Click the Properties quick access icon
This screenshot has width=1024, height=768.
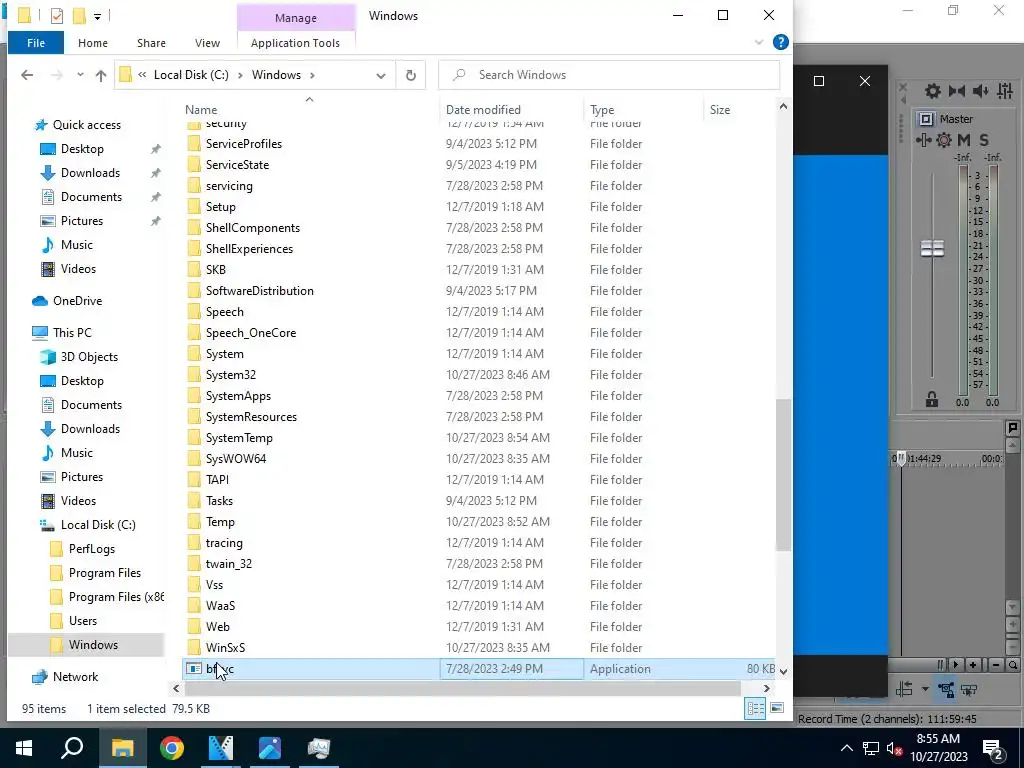(x=57, y=16)
